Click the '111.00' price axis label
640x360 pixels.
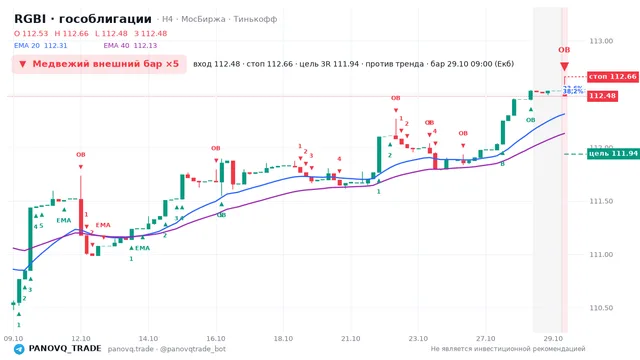tap(601, 255)
